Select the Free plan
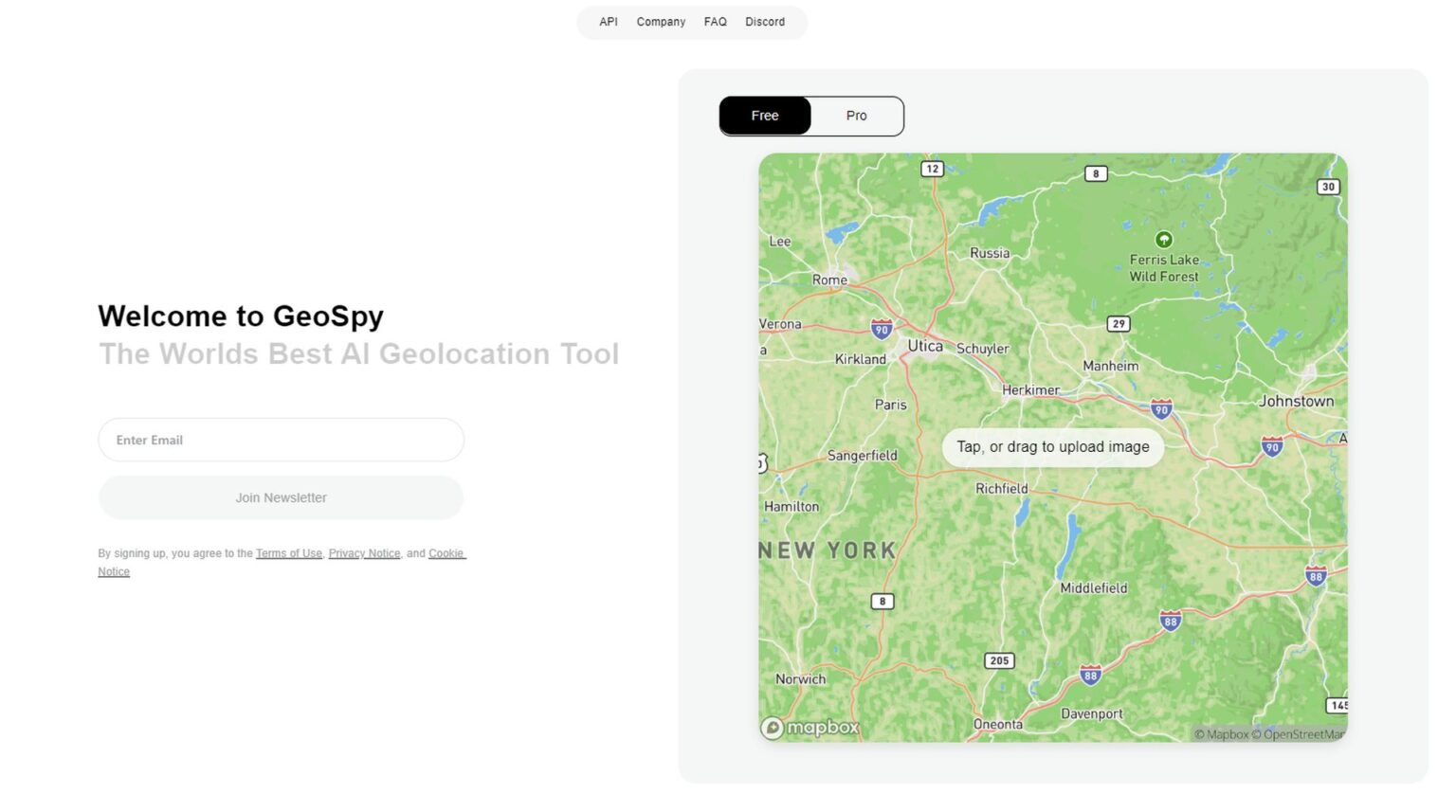 pyautogui.click(x=764, y=116)
